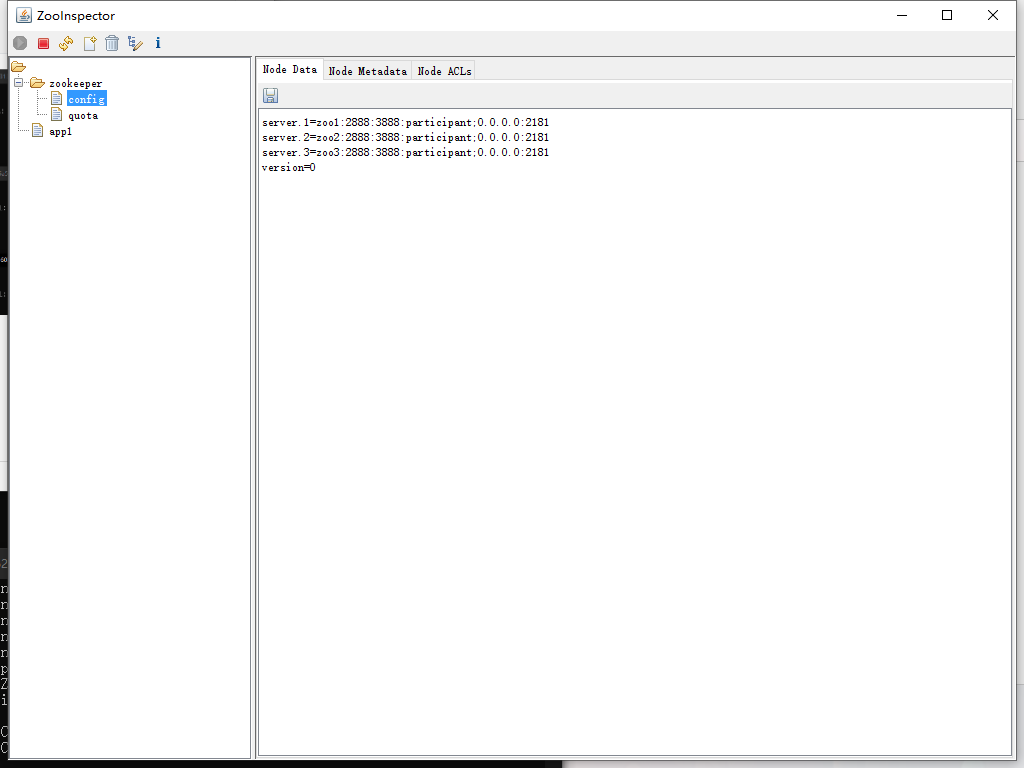Open the Node Viewers settings icon

click(135, 43)
